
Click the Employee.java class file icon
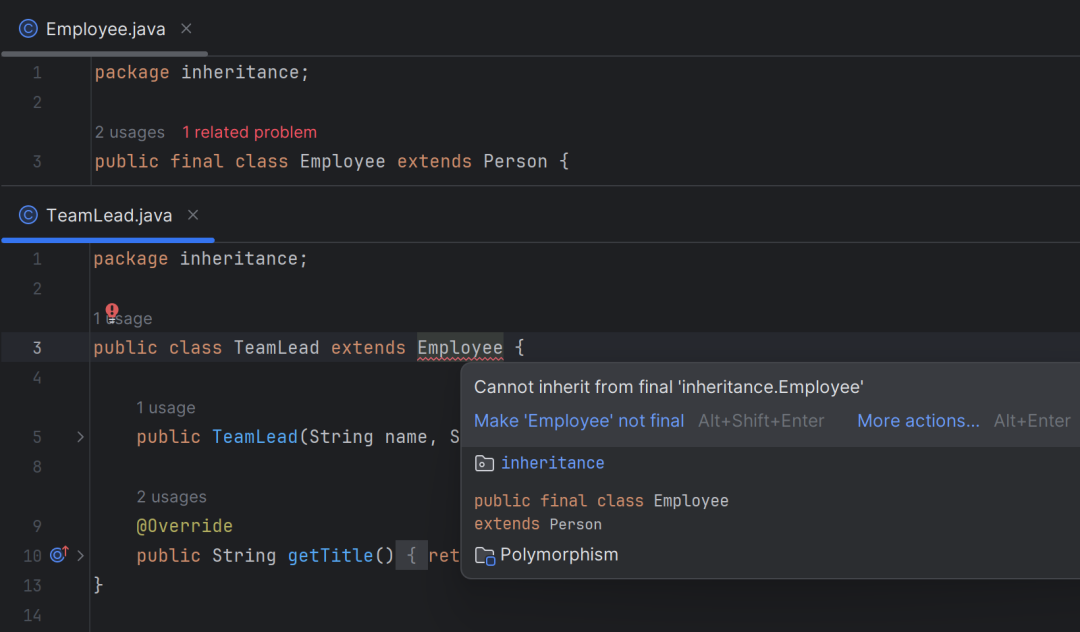[28, 29]
